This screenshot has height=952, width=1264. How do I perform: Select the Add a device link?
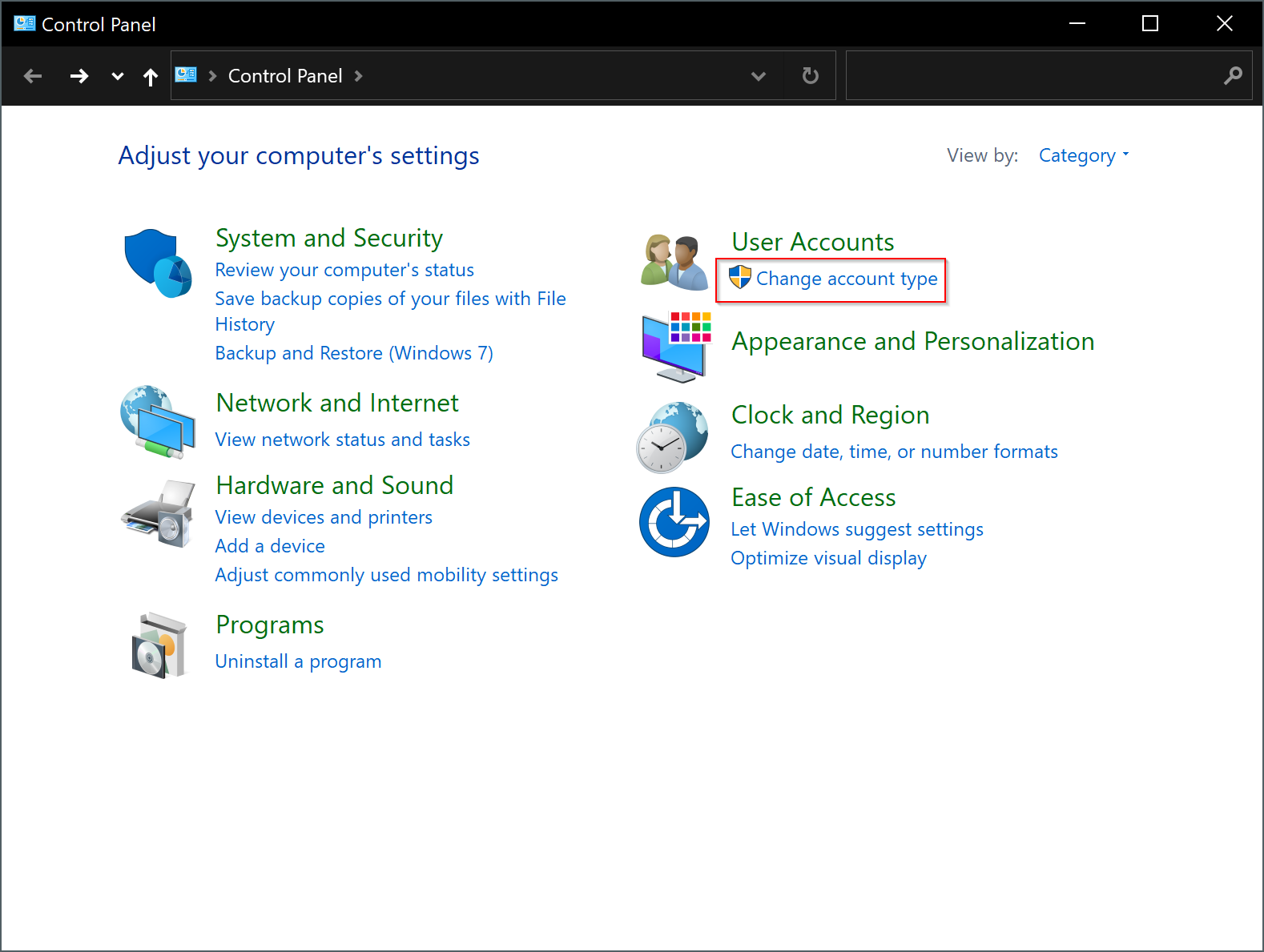tap(270, 546)
